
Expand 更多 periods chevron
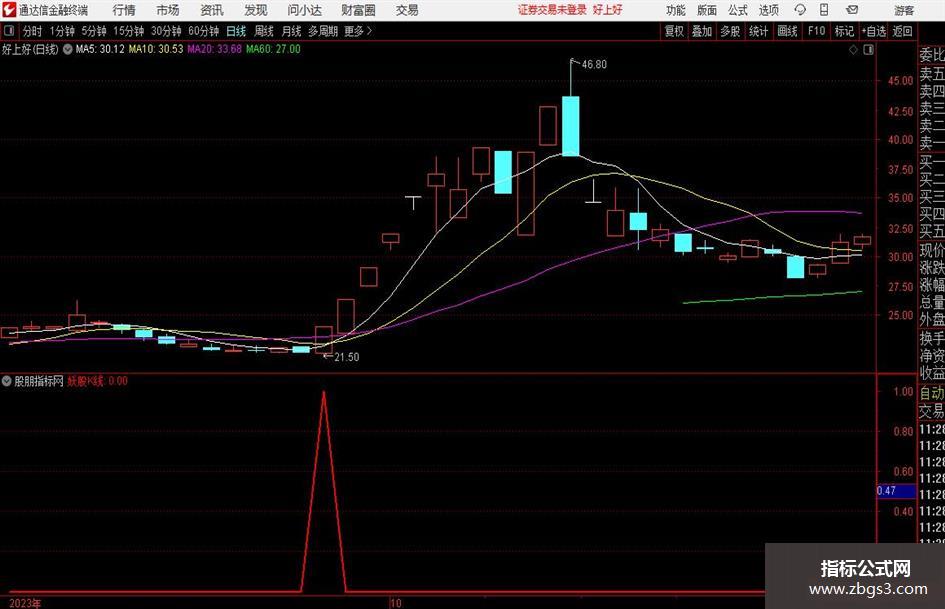coord(359,31)
